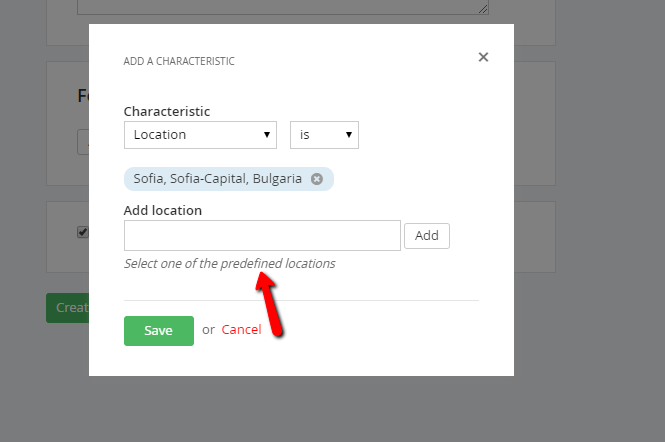
Task: Click the 'Select one of the predefined locations' hint
Action: (x=229, y=263)
